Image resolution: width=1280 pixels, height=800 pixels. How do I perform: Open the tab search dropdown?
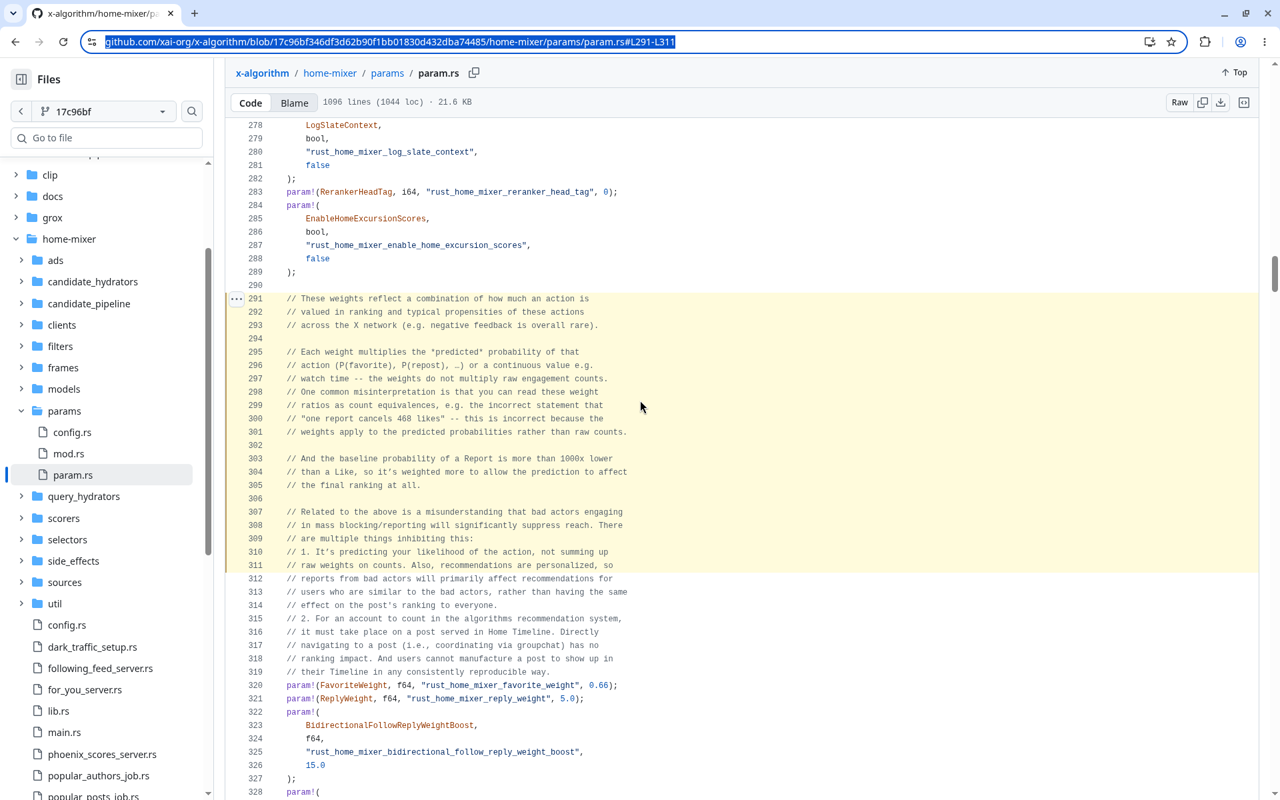pyautogui.click(x=13, y=14)
